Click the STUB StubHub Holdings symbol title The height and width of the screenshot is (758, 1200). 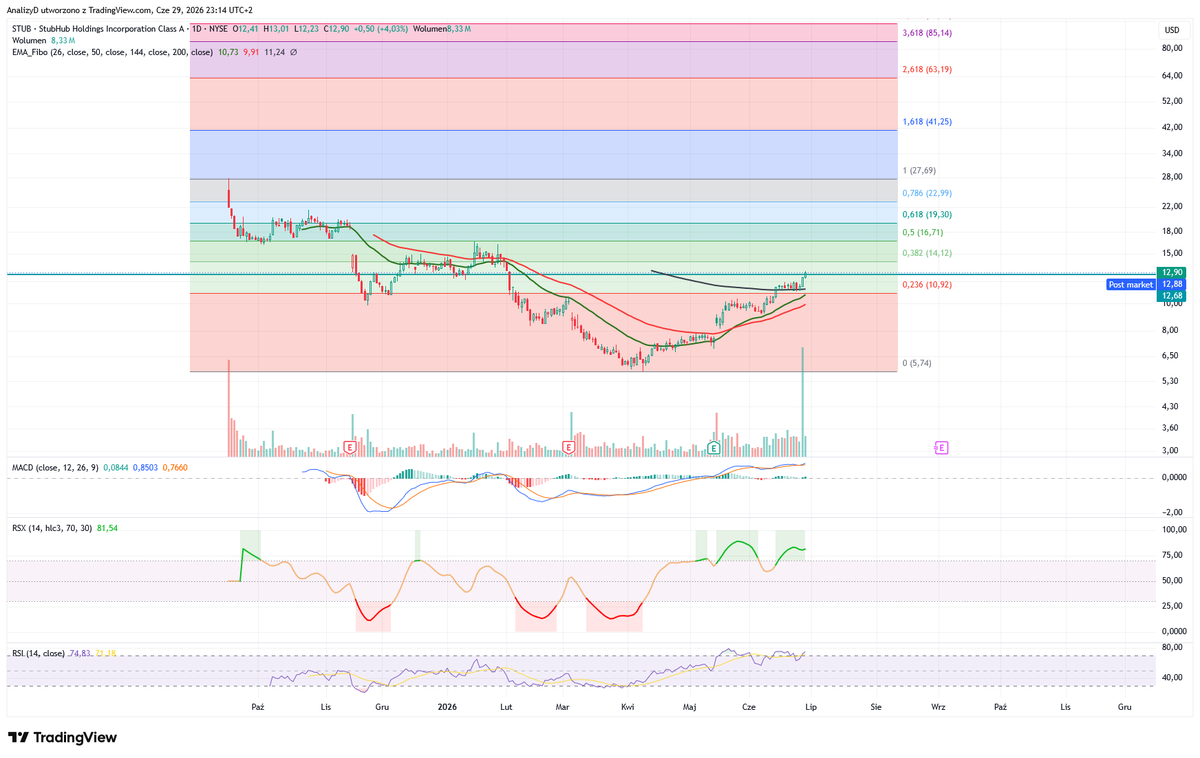pos(98,30)
